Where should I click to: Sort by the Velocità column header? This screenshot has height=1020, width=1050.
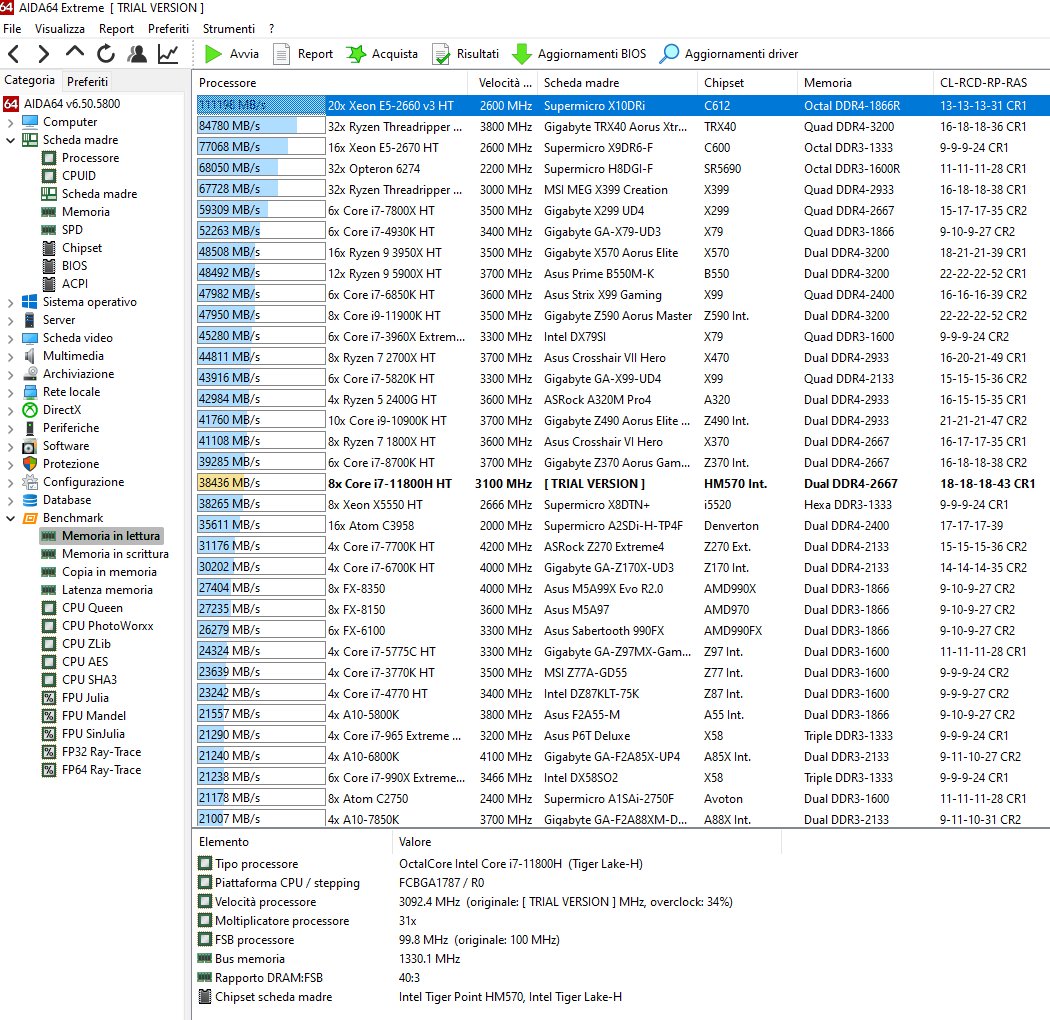[x=502, y=82]
